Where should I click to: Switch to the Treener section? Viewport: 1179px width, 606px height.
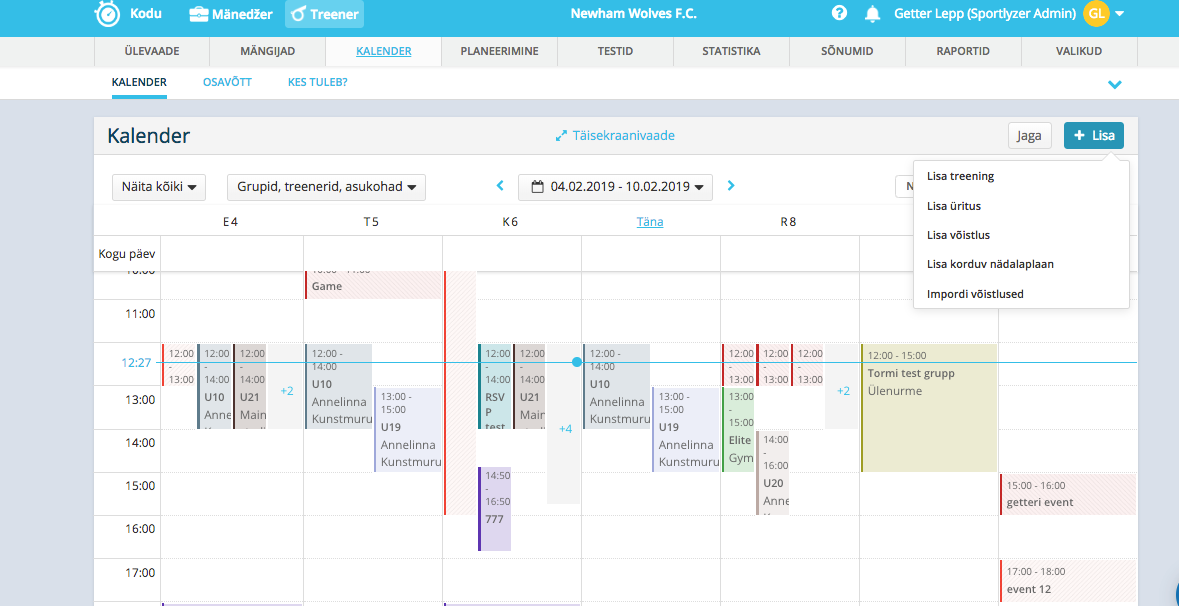pyautogui.click(x=325, y=14)
